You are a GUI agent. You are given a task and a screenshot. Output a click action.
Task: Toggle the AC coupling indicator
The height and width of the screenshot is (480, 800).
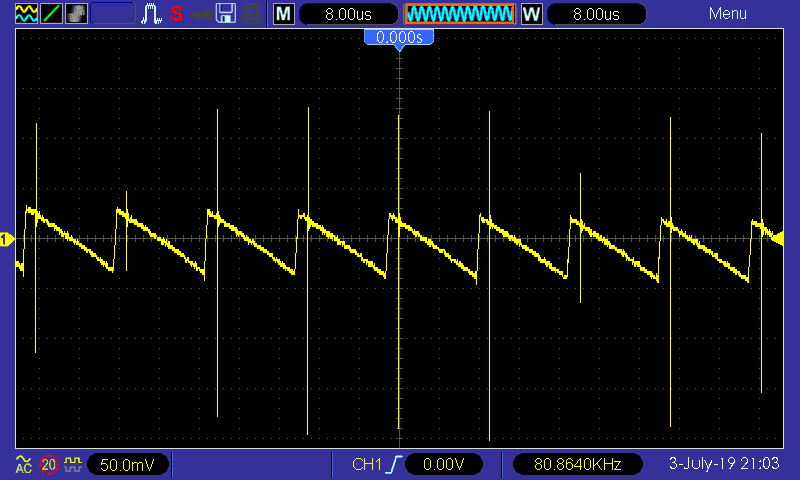pos(24,464)
